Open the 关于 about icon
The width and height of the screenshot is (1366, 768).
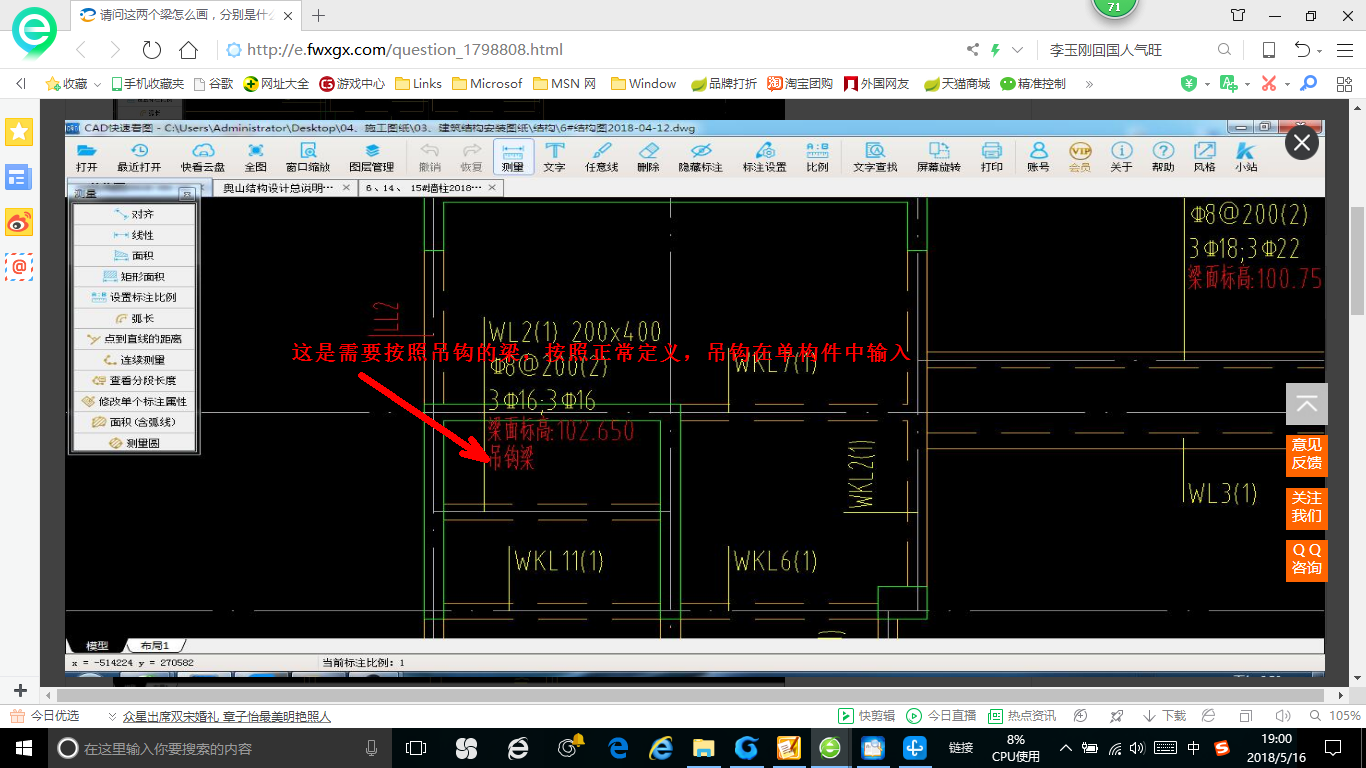pos(1122,157)
